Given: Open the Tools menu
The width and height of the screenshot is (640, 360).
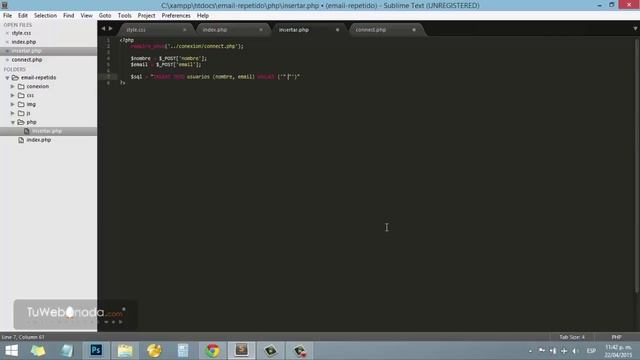Looking at the screenshot, I should pyautogui.click(x=124, y=16).
